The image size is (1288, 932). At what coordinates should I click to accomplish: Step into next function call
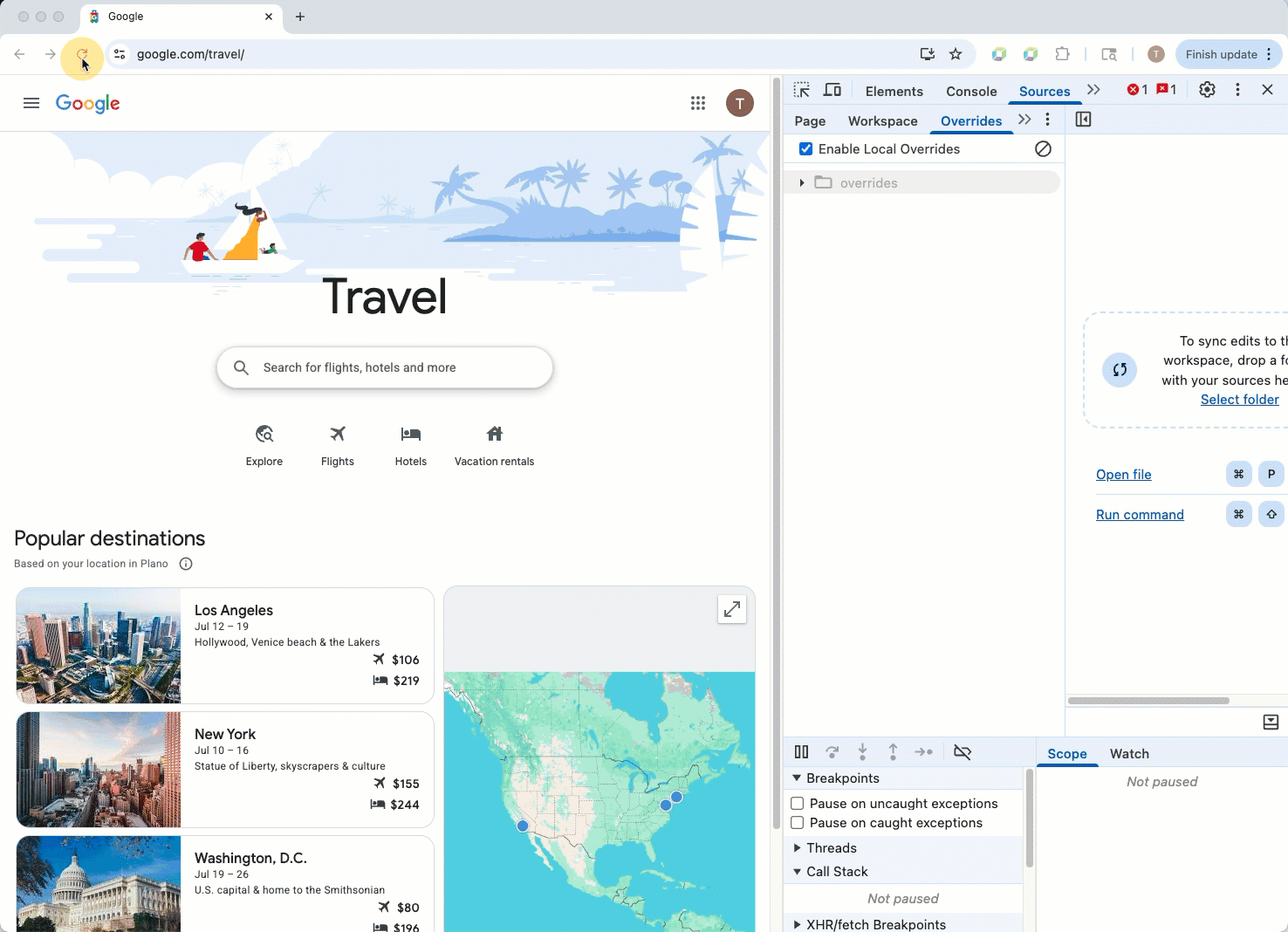point(862,752)
